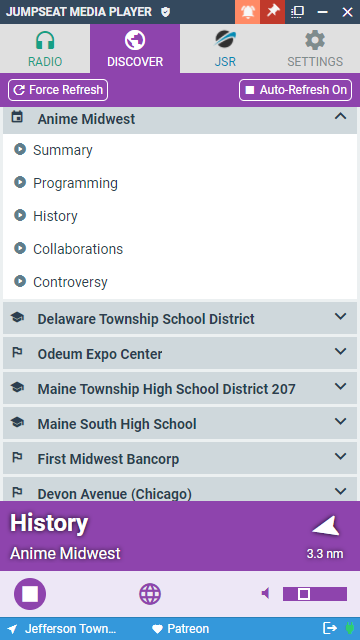
Task: Switch to the Radio tab
Action: coord(45,49)
